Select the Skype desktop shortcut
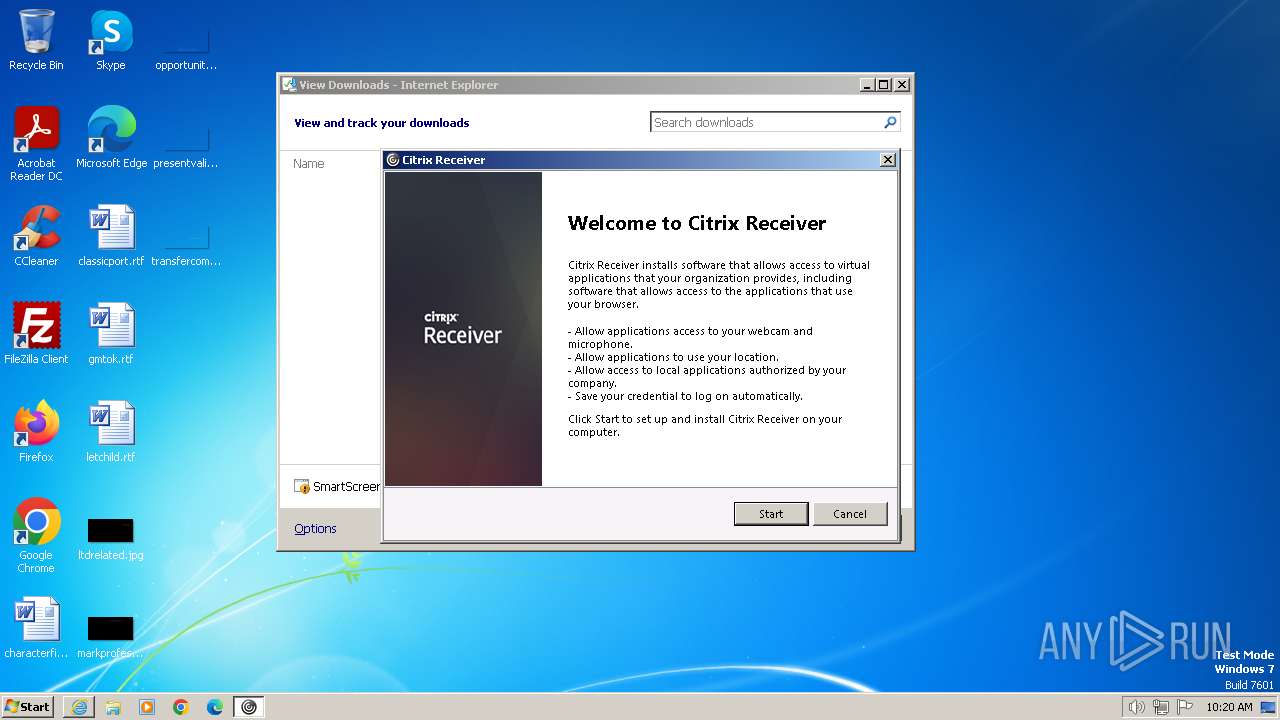Screen dimensions: 1280x720 point(111,41)
